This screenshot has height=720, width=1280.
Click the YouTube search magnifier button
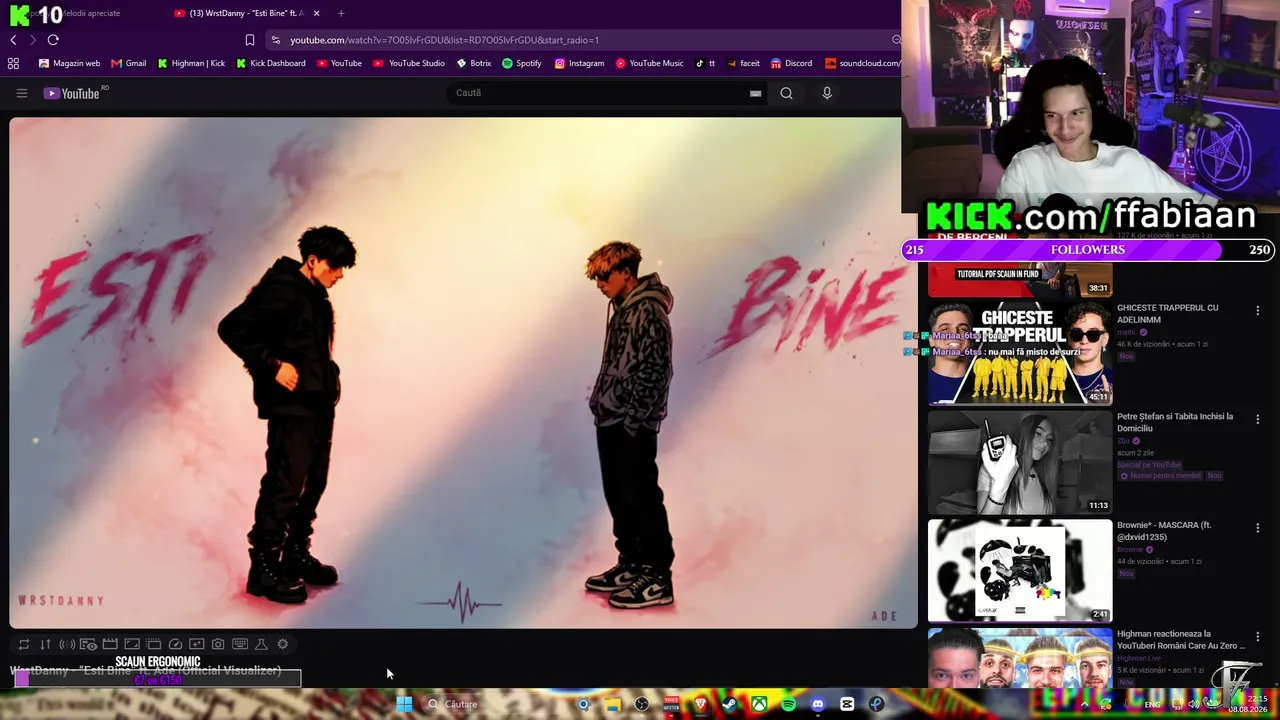[786, 93]
